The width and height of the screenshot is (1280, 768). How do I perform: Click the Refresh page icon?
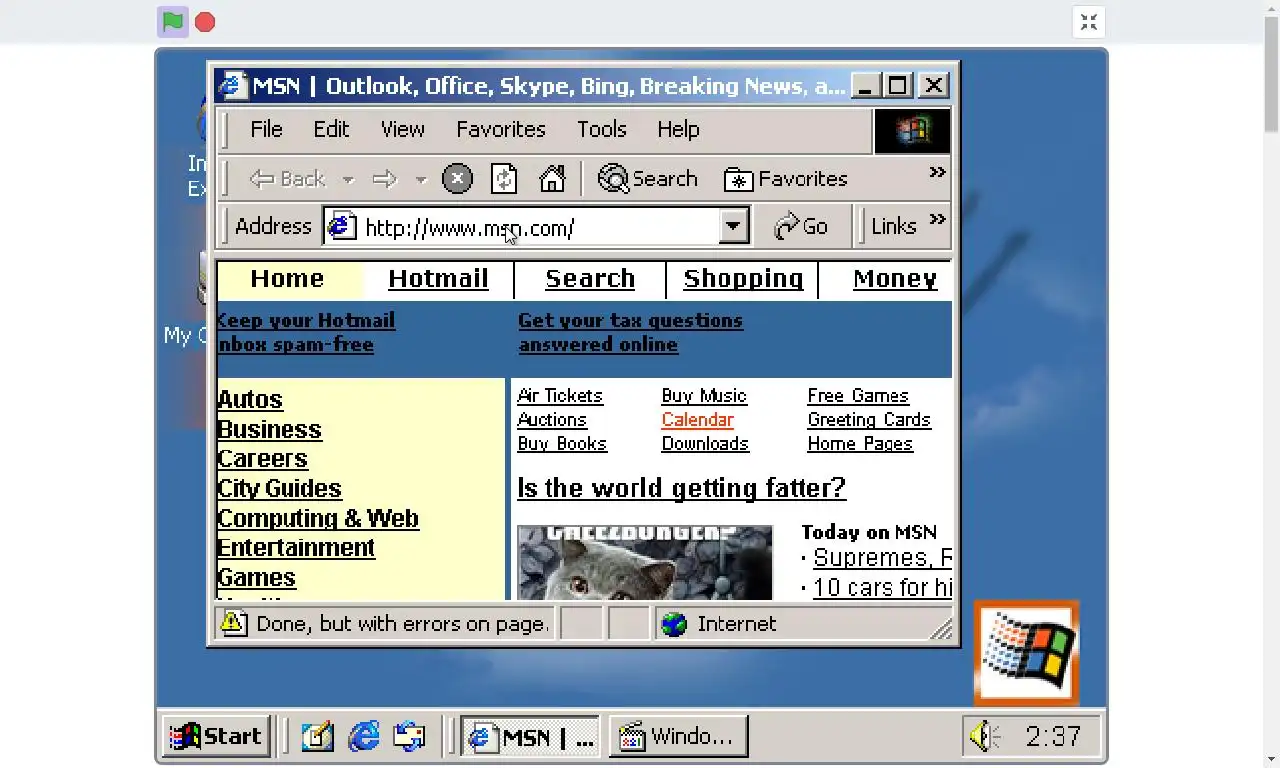(x=504, y=179)
